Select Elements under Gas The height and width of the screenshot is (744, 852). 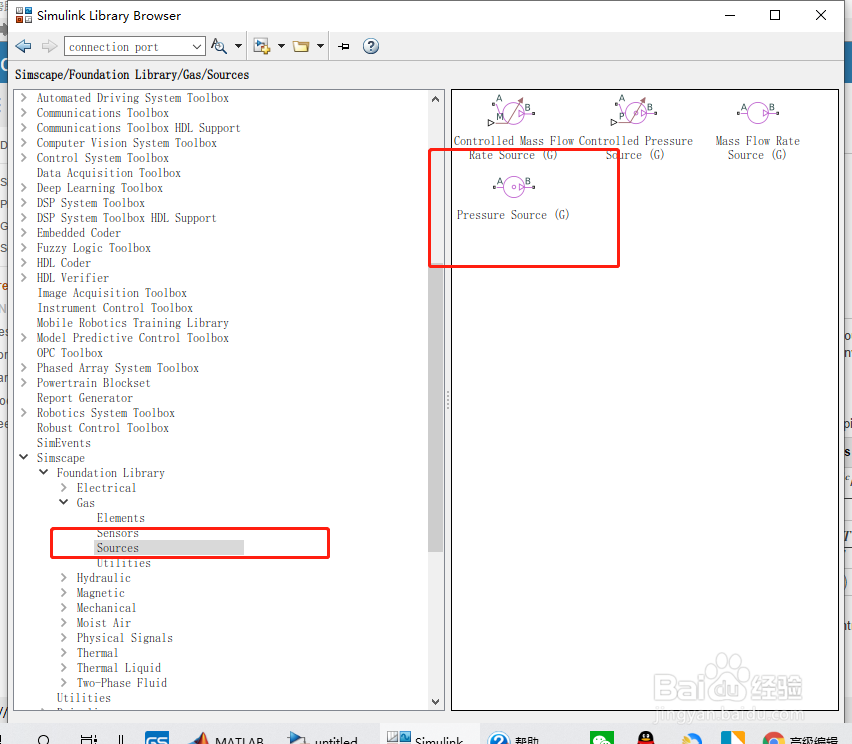tap(121, 518)
